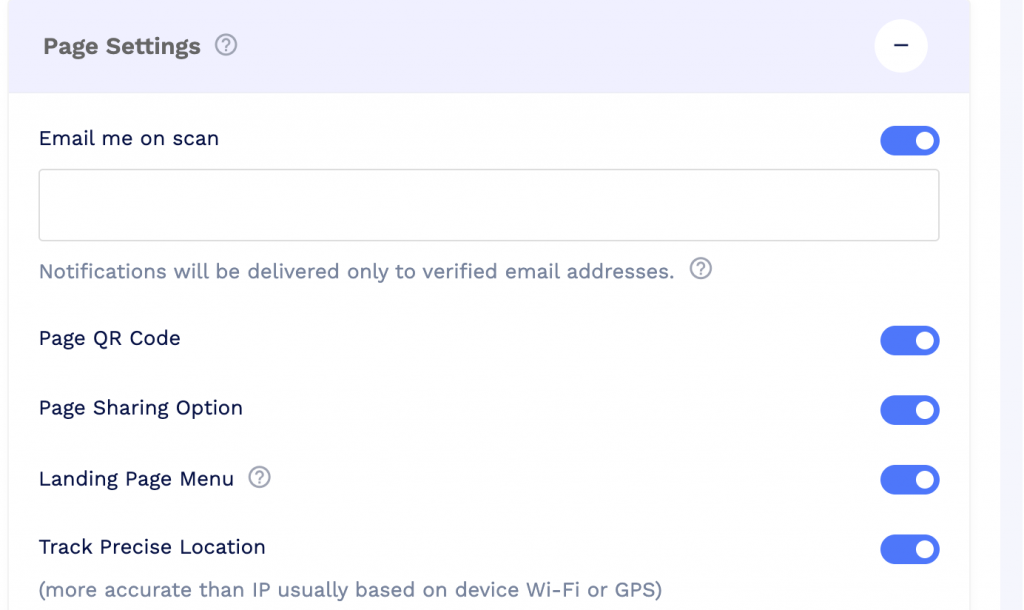Click the empty Page Settings header bar area
This screenshot has height=610, width=1024.
pos(555,46)
